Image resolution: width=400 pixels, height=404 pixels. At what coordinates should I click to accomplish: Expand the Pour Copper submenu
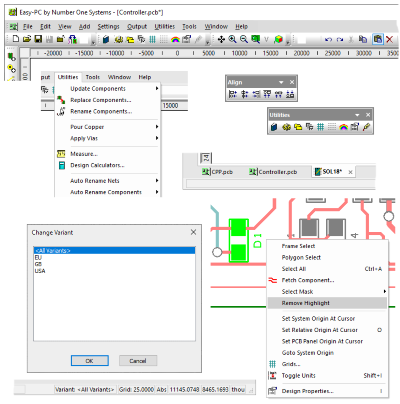(x=157, y=127)
